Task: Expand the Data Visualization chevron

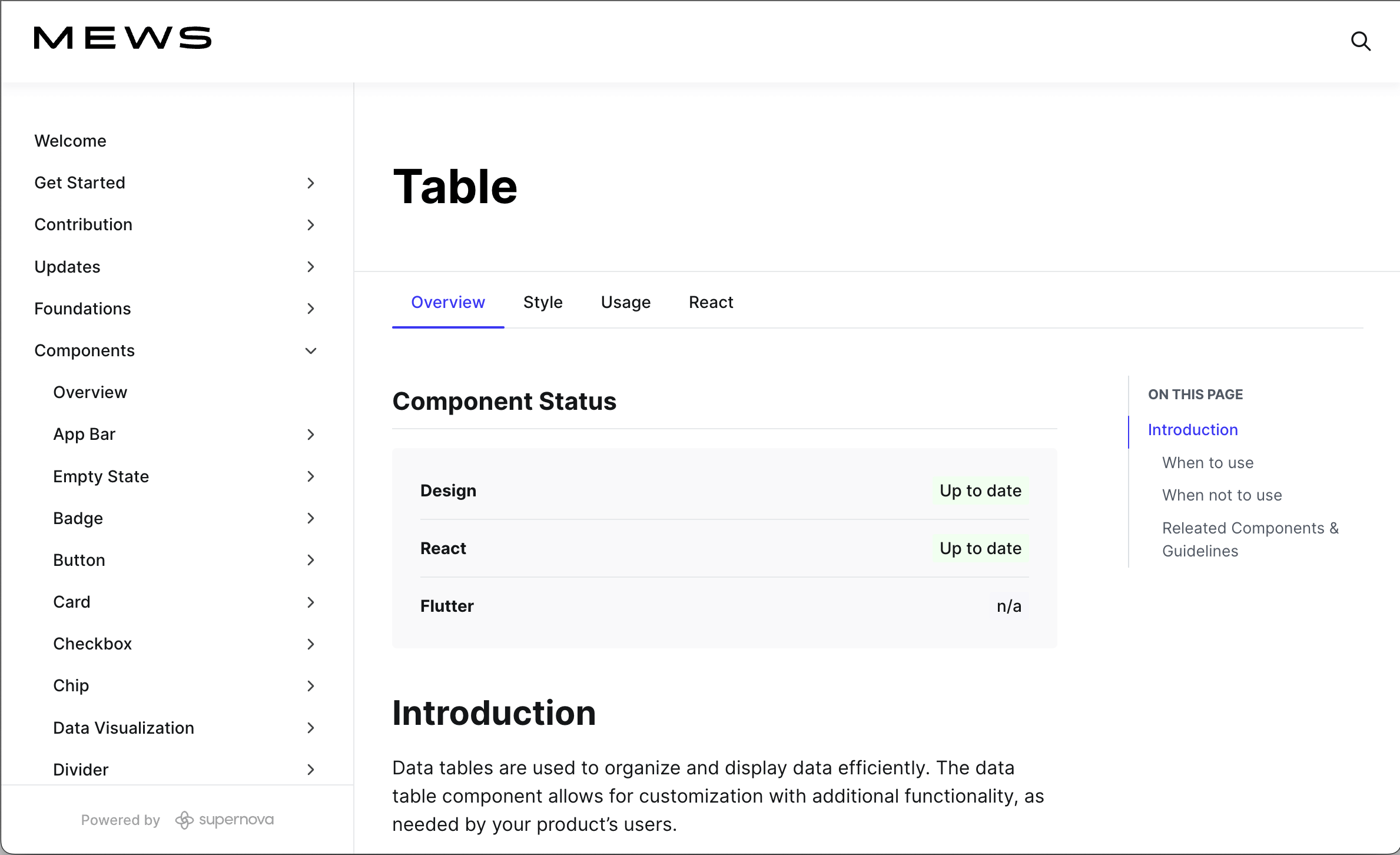Action: point(311,728)
